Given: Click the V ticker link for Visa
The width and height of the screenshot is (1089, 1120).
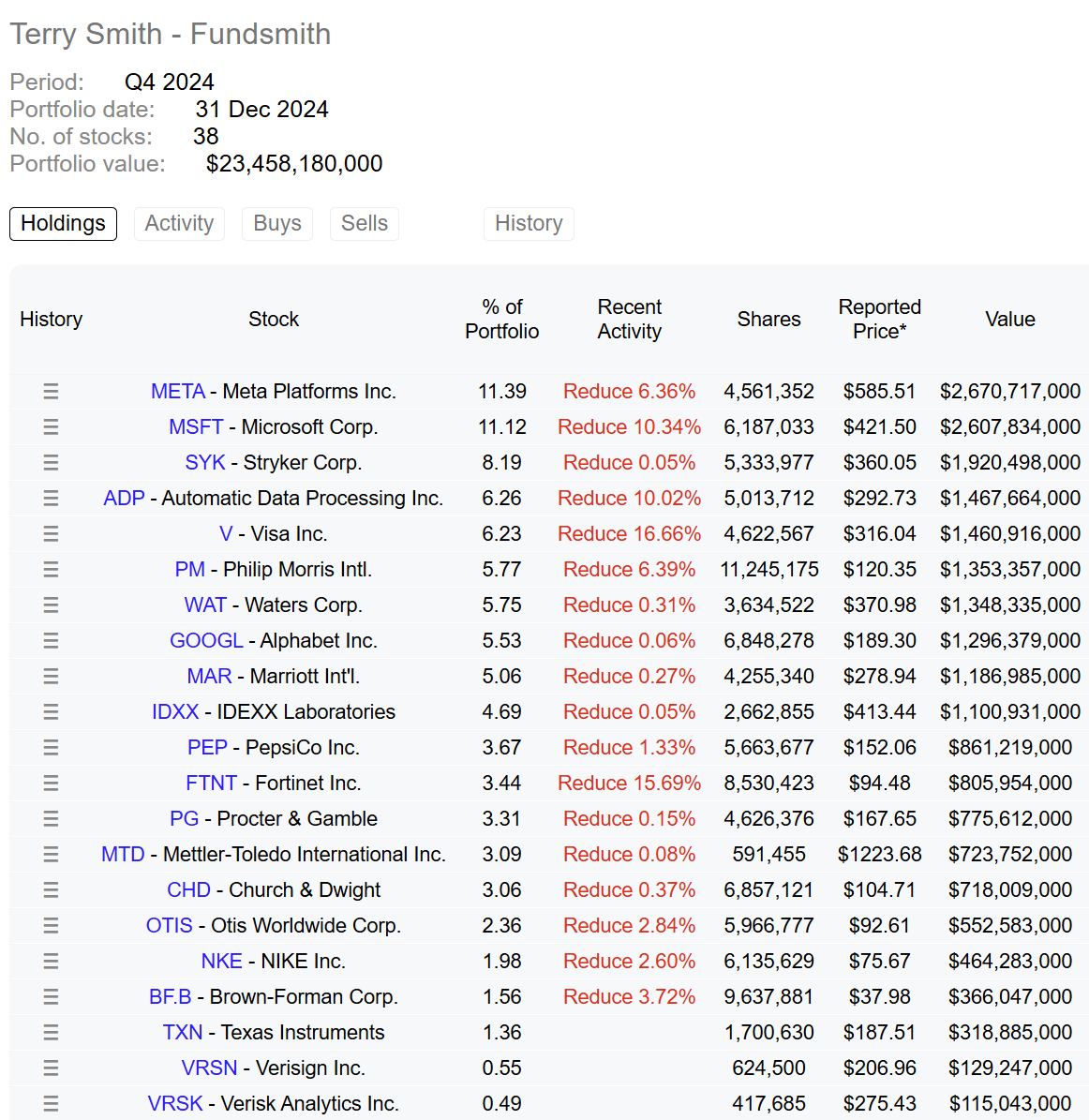Looking at the screenshot, I should coord(226,533).
